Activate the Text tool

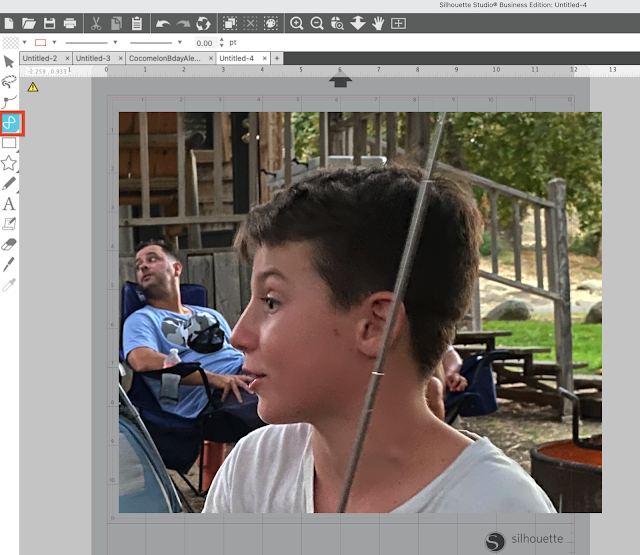[x=9, y=204]
